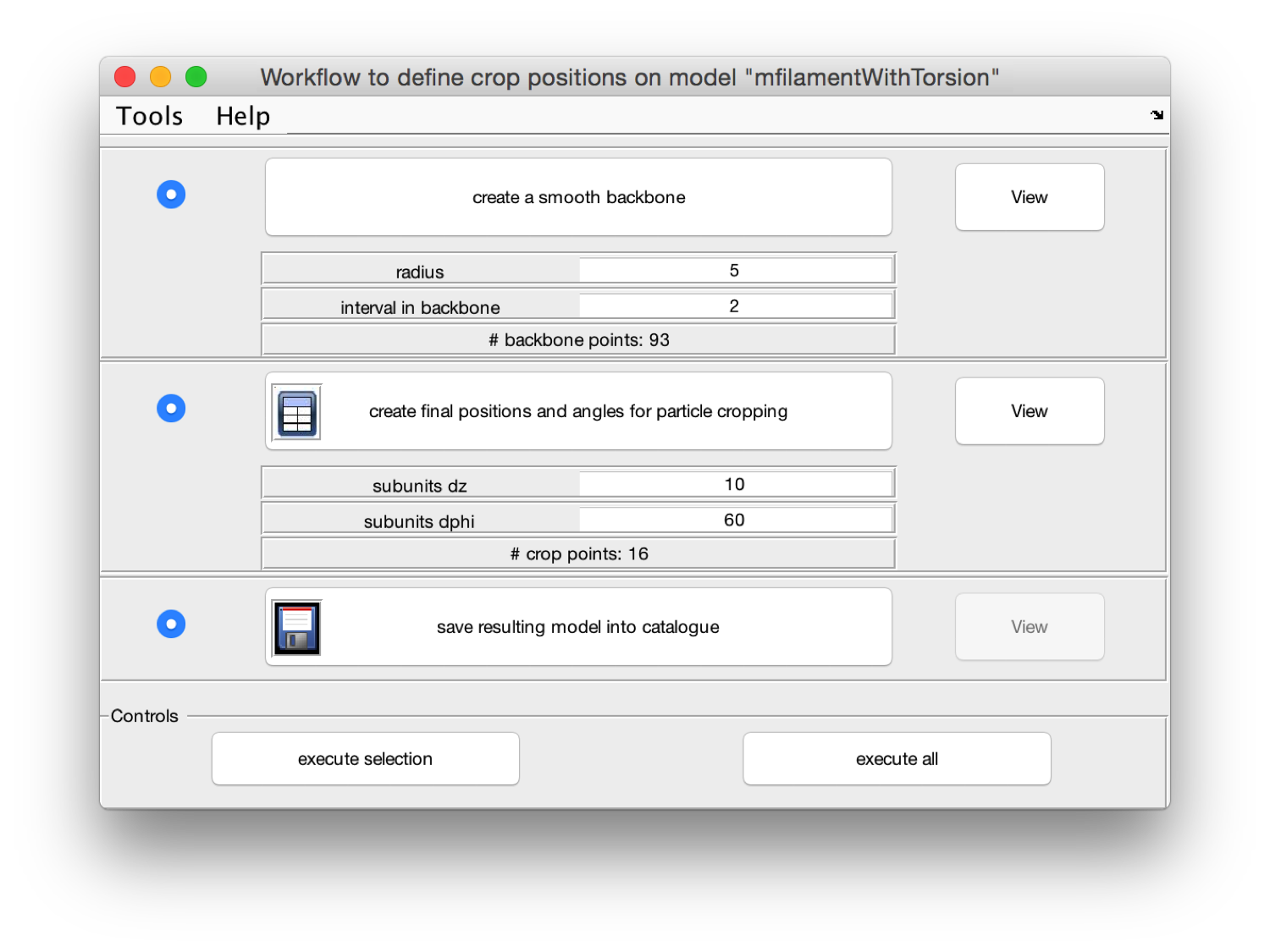Click the '# backbone points: 93' text
1270x952 pixels.
579,340
